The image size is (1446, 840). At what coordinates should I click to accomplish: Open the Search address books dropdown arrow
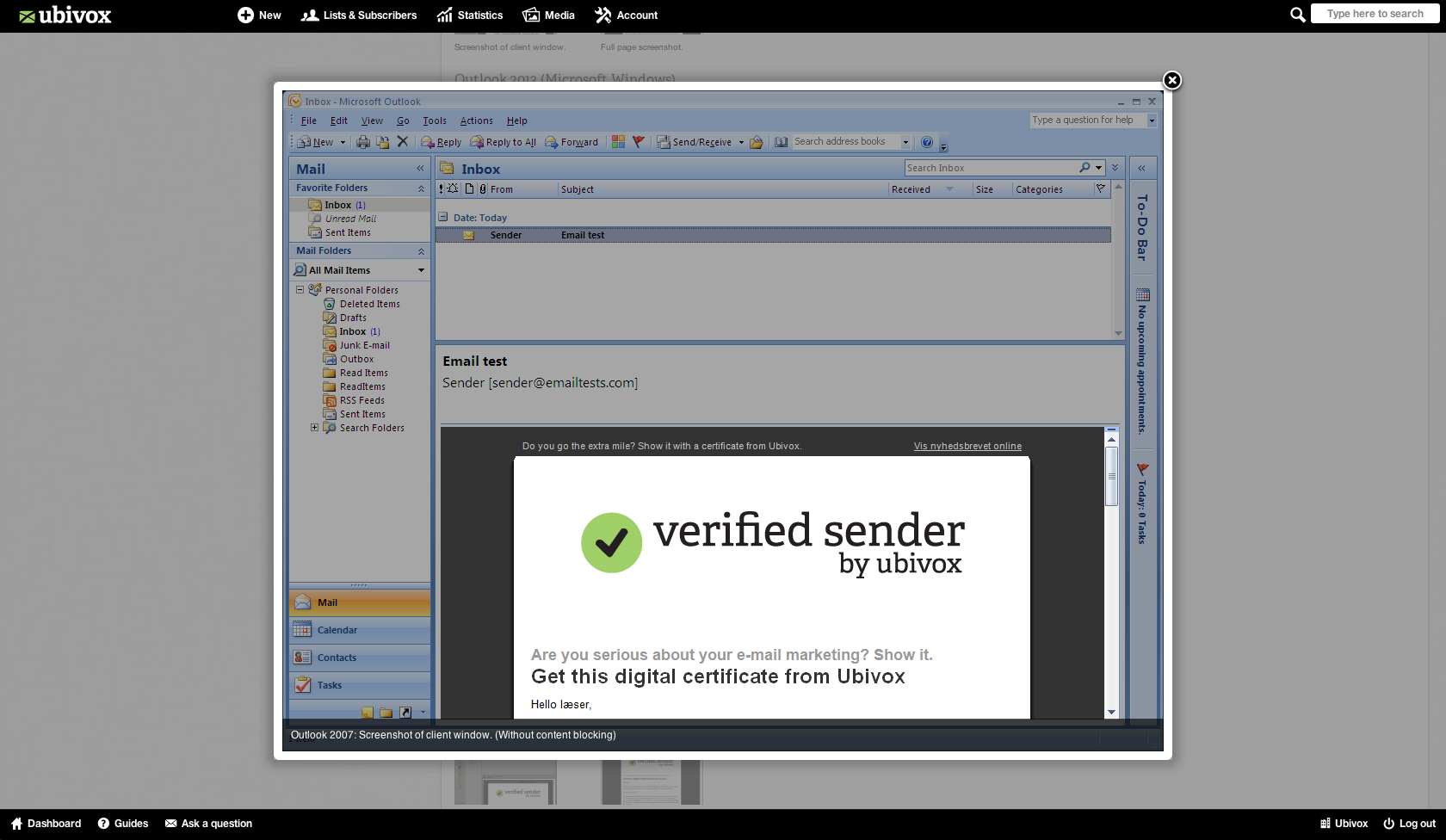click(x=905, y=142)
